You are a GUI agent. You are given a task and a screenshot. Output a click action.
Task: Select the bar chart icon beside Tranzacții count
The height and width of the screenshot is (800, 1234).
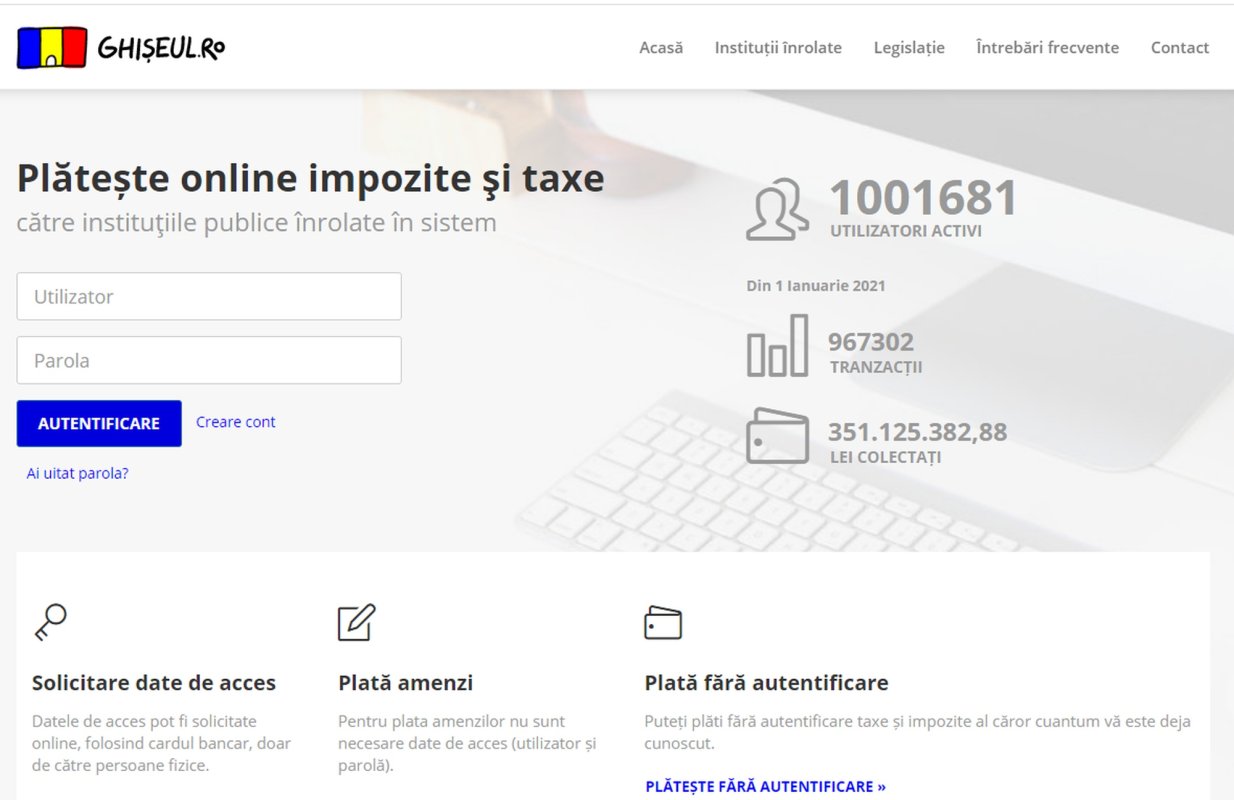click(x=779, y=345)
